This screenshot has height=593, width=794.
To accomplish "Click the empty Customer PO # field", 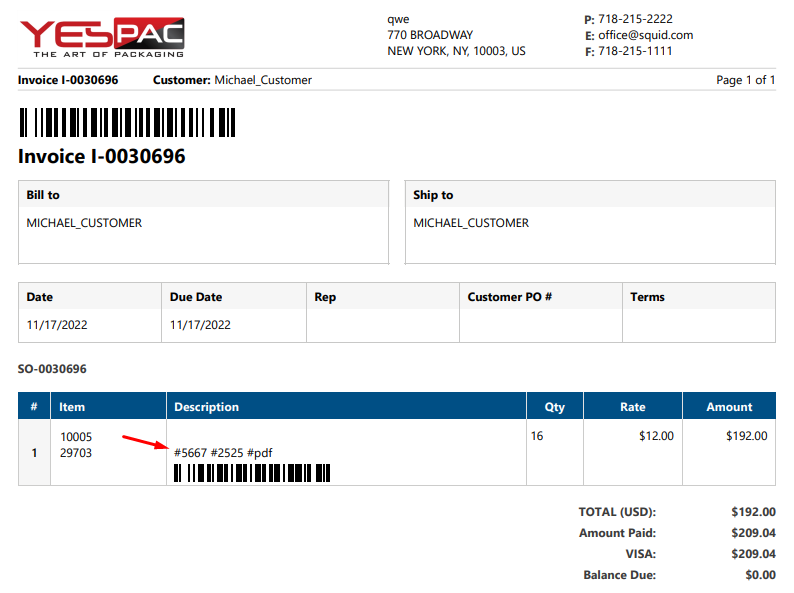I will (540, 325).
